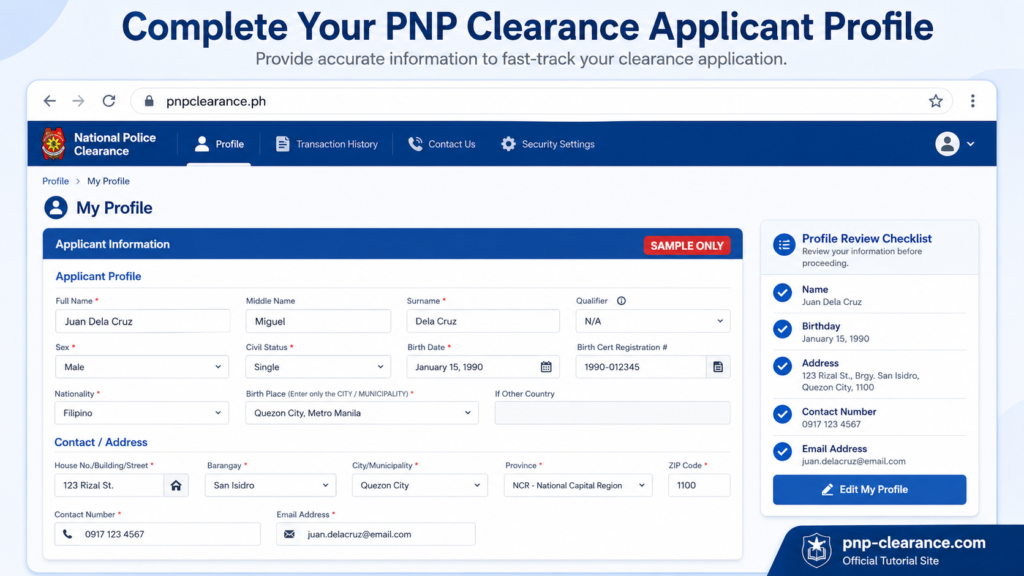The height and width of the screenshot is (576, 1024).
Task: Click checklist email juan.delacruz@email.com text
Action: coord(853,461)
